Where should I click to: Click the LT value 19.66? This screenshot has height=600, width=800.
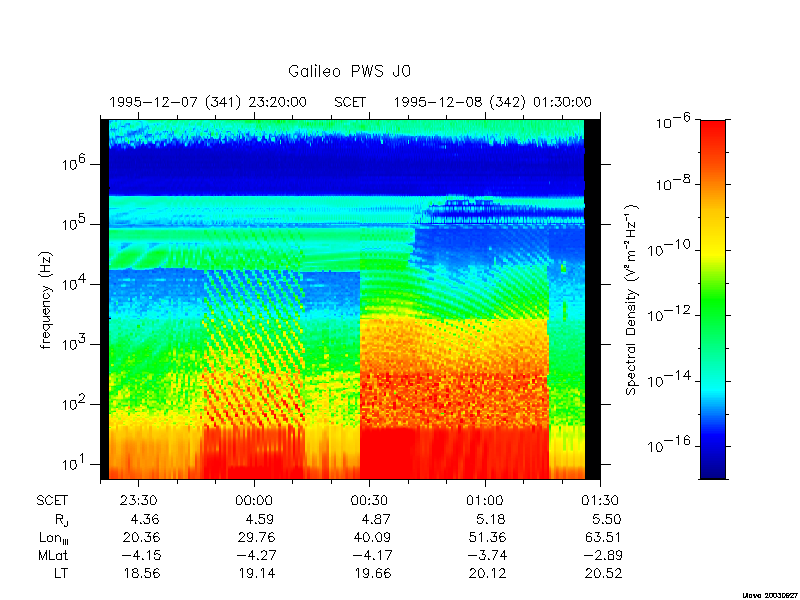coord(373,573)
